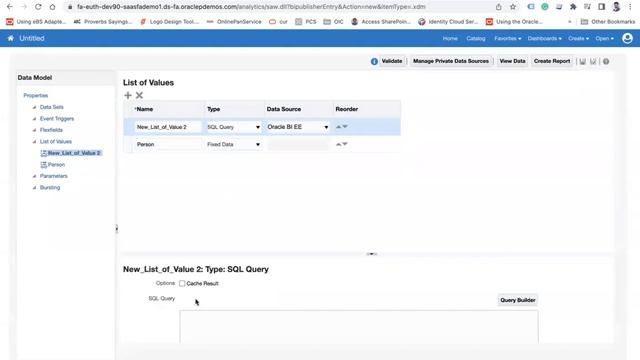The height and width of the screenshot is (360, 640).
Task: Move Person row up in reorder column
Action: (338, 144)
